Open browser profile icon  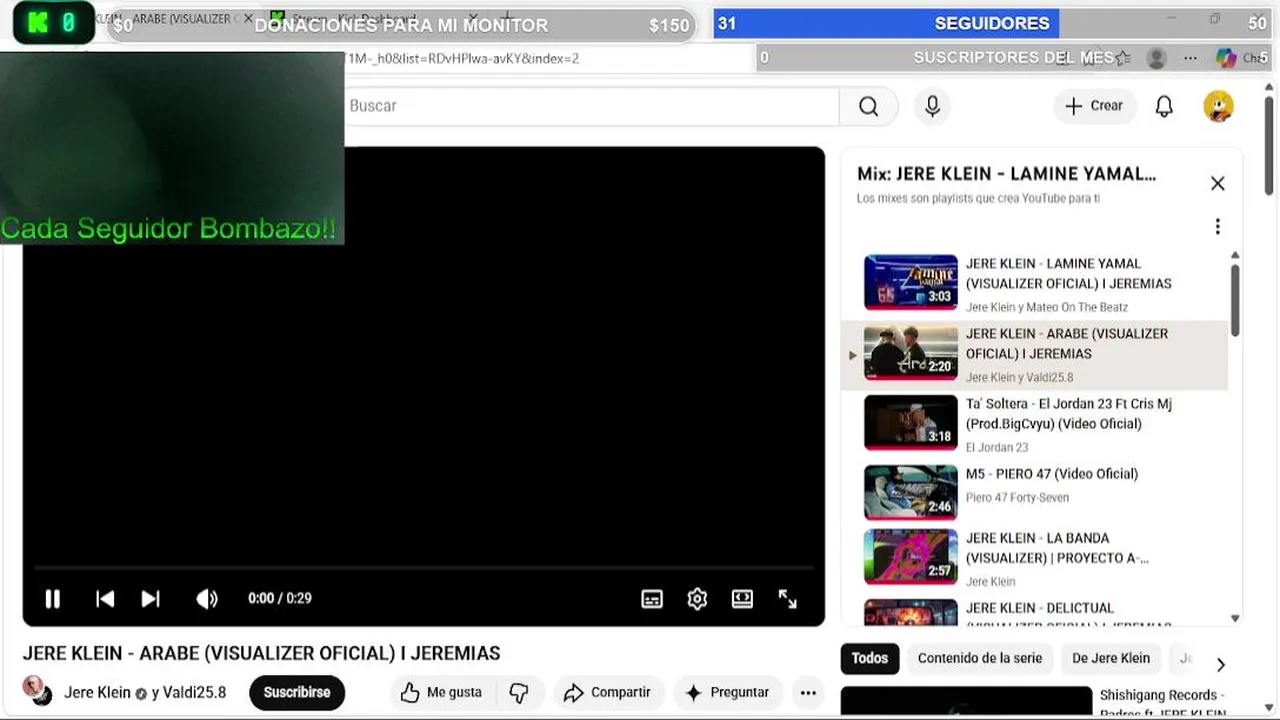[x=1156, y=58]
